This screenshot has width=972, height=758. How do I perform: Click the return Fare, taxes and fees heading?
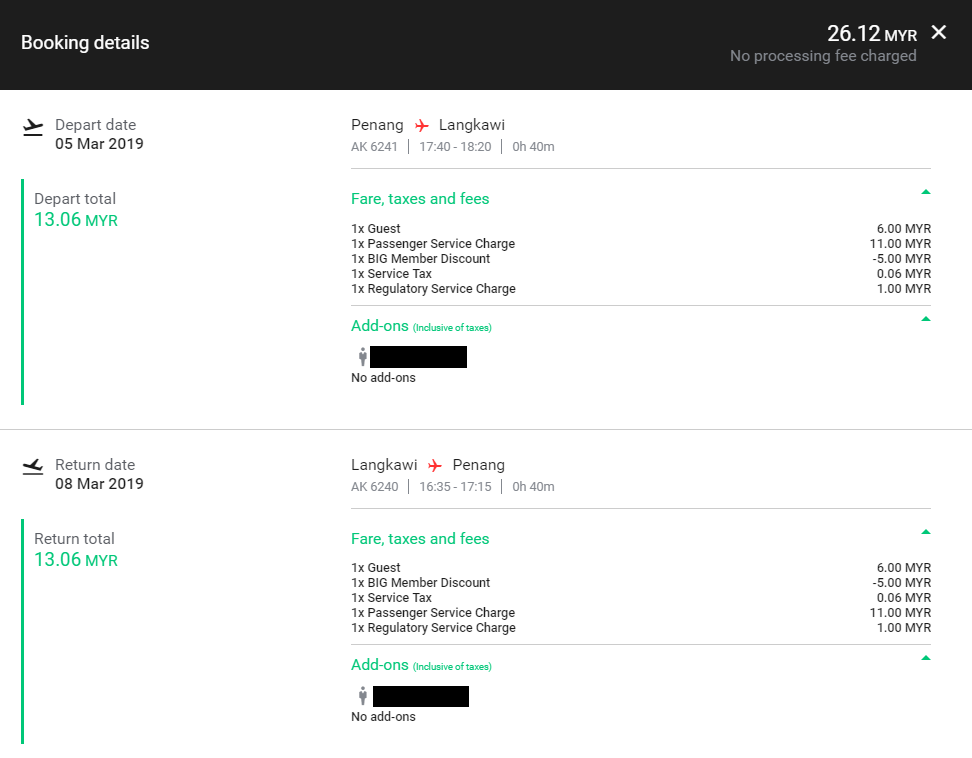click(x=420, y=539)
